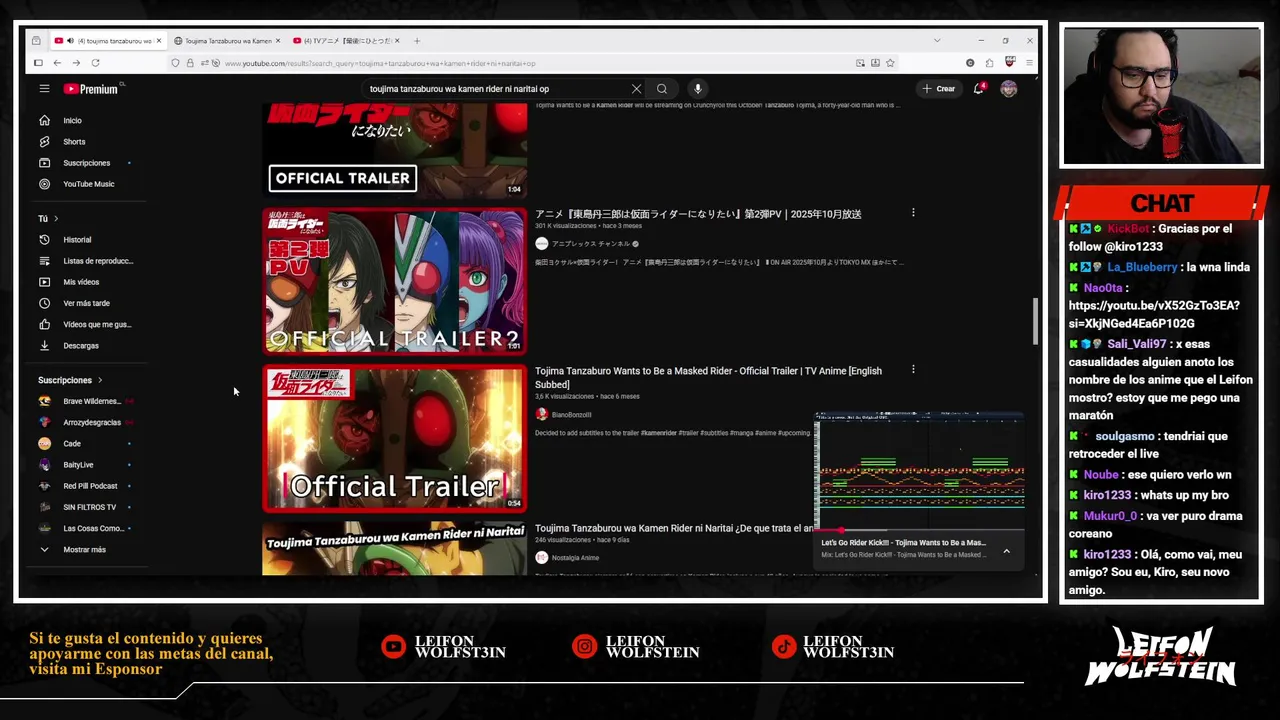Switch to the Toujima Tanzaburou wa Kamen tab
1280x720 pixels.
pos(228,41)
